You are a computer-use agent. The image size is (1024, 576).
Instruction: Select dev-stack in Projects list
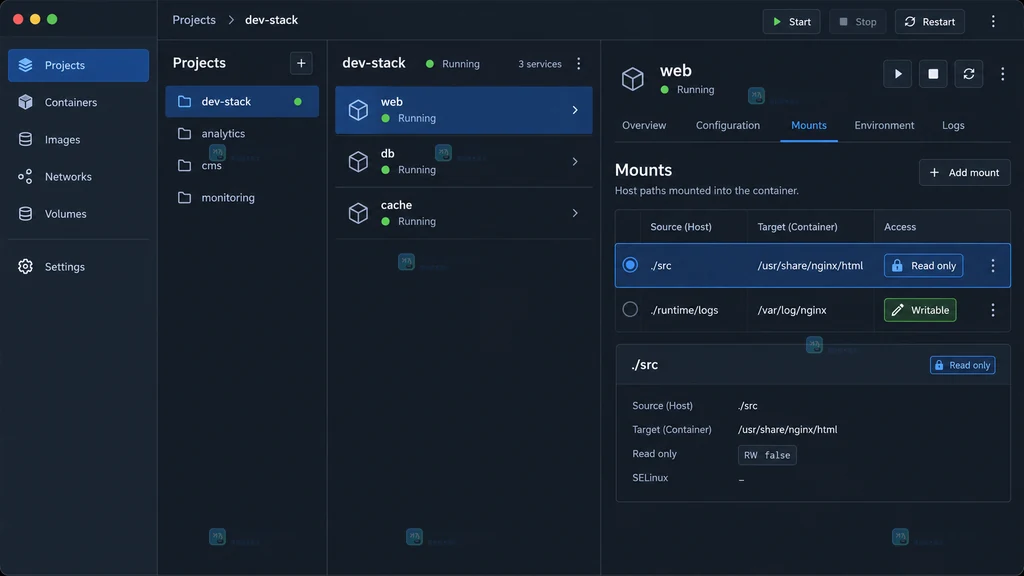(x=242, y=101)
